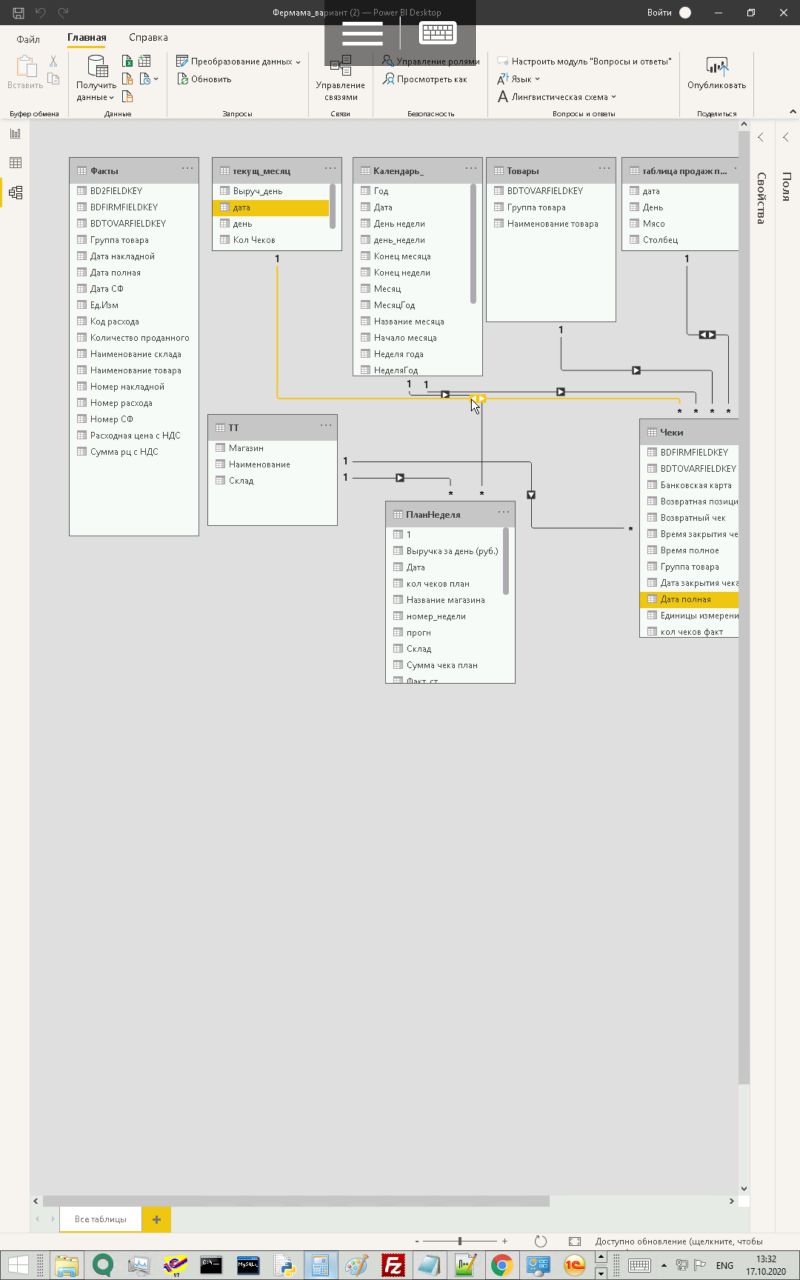Open the Файл menu
The image size is (800, 1280).
[28, 39]
